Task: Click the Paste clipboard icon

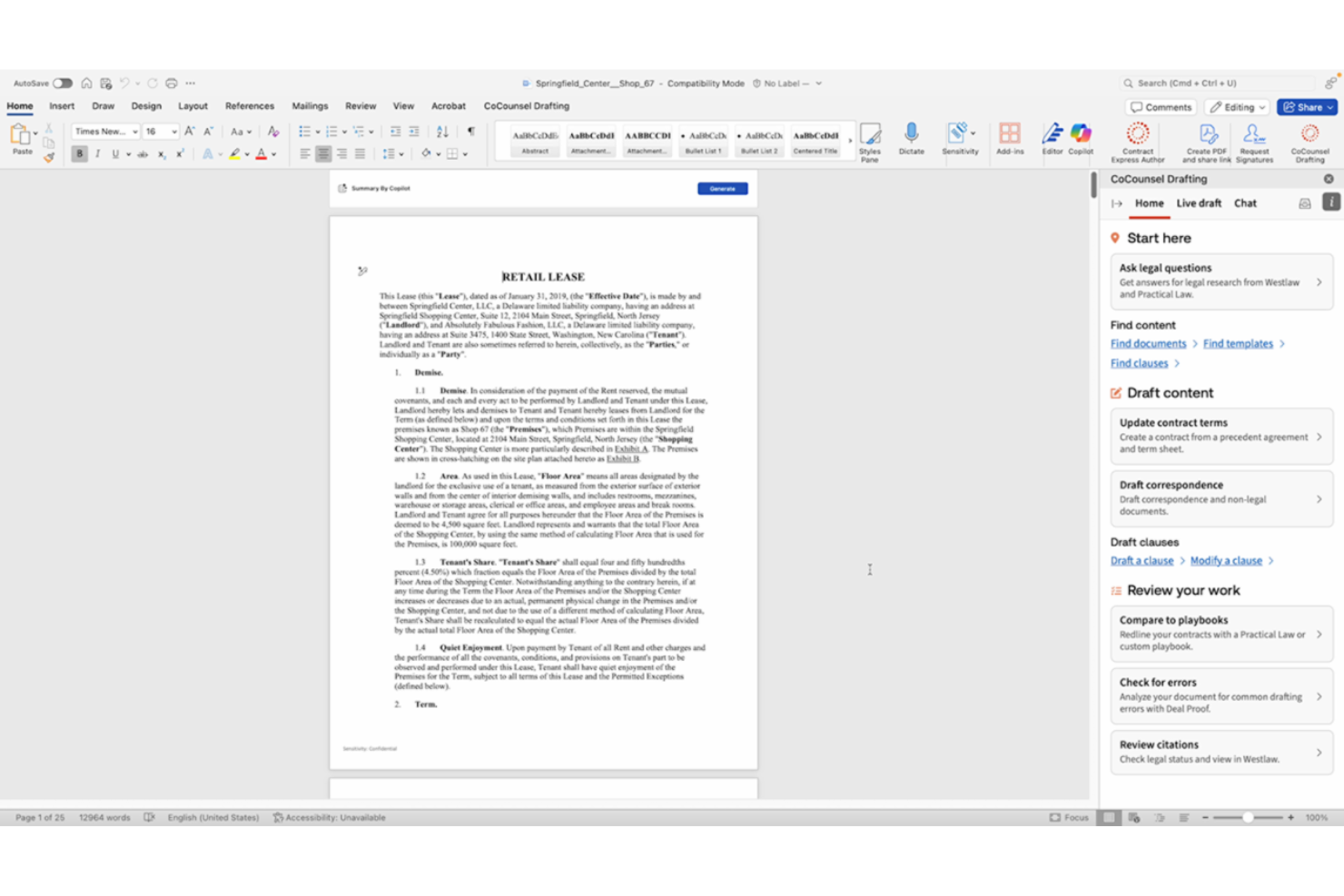Action: point(20,134)
